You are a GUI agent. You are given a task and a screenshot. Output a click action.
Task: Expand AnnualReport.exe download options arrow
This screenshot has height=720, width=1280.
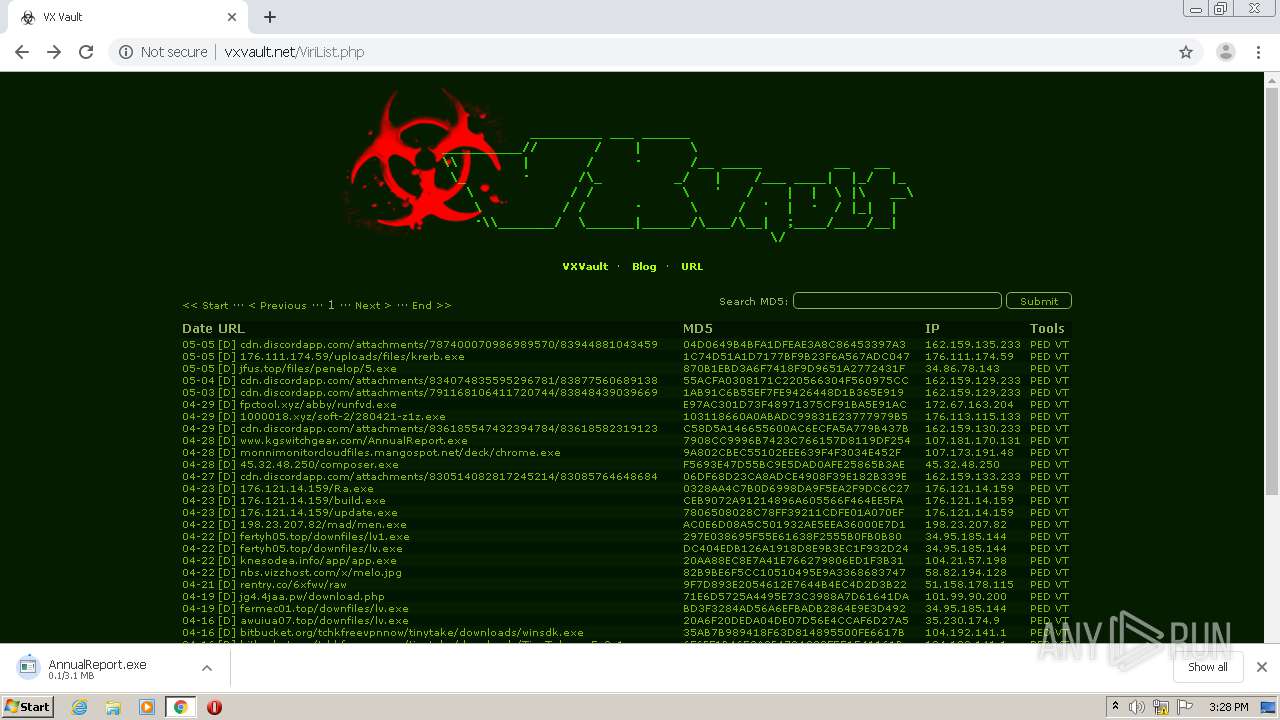point(207,668)
